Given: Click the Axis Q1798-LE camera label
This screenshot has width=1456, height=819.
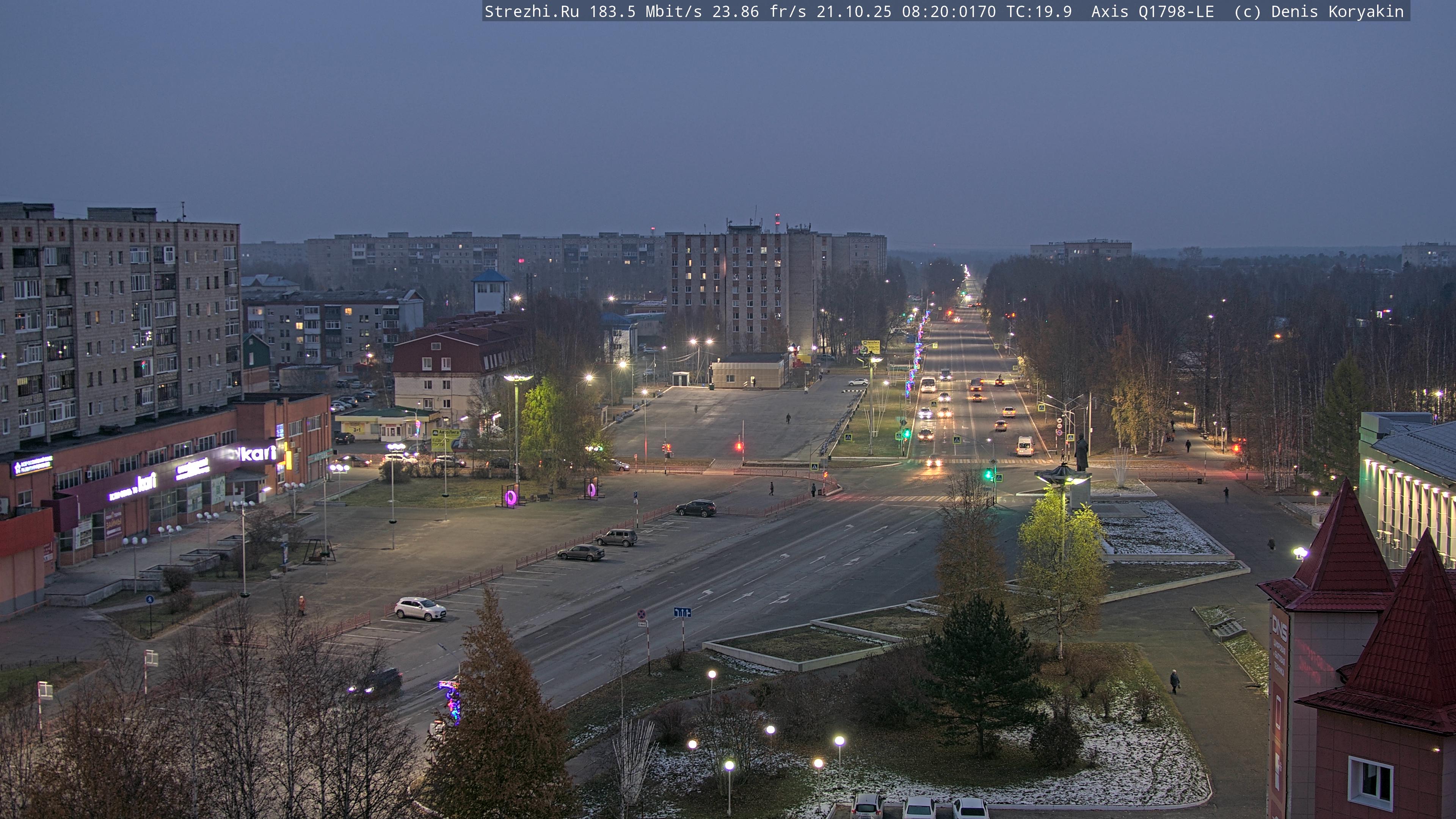Looking at the screenshot, I should [x=1152, y=12].
